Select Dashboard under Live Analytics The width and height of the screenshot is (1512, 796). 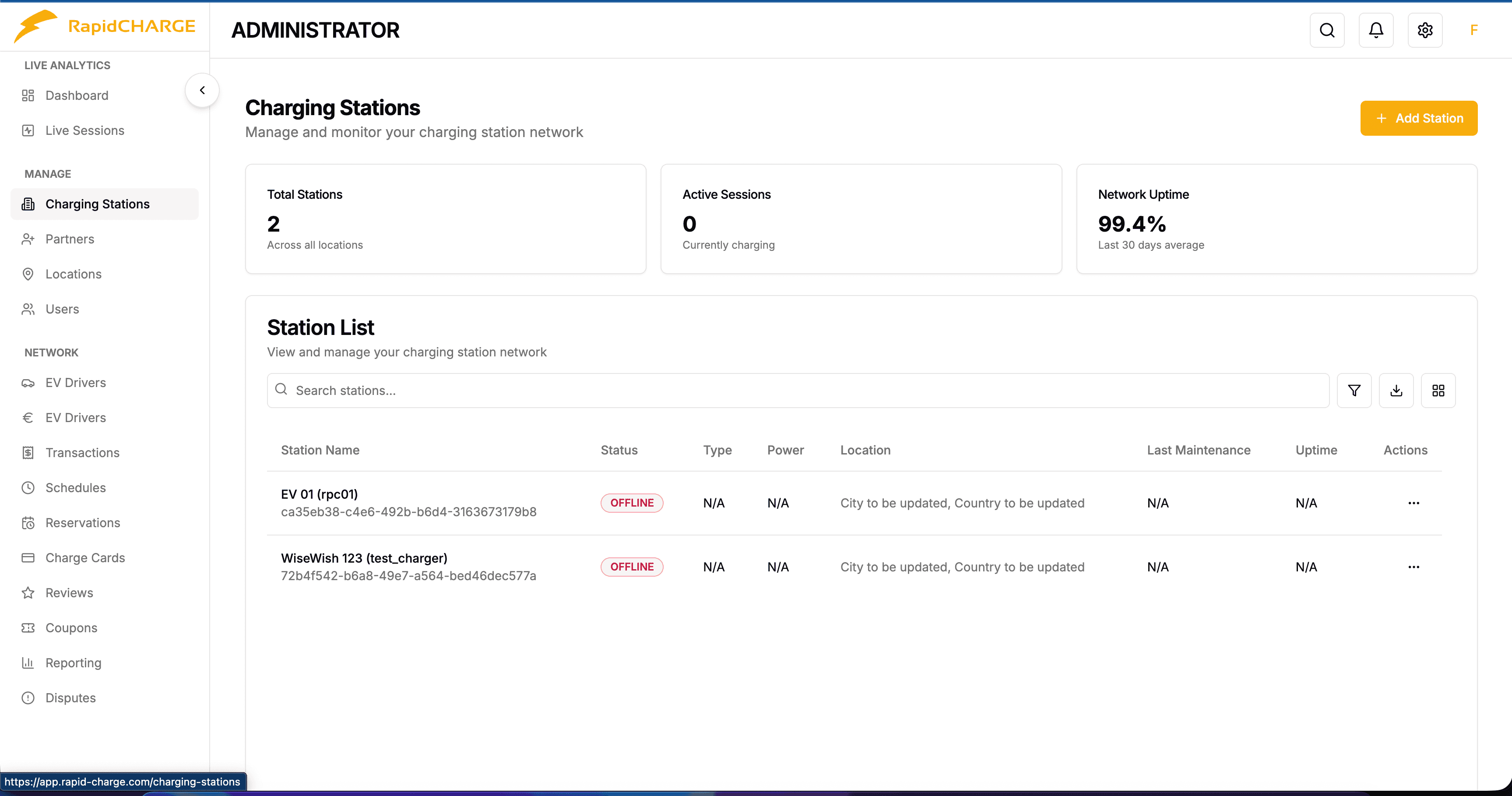pyautogui.click(x=77, y=95)
